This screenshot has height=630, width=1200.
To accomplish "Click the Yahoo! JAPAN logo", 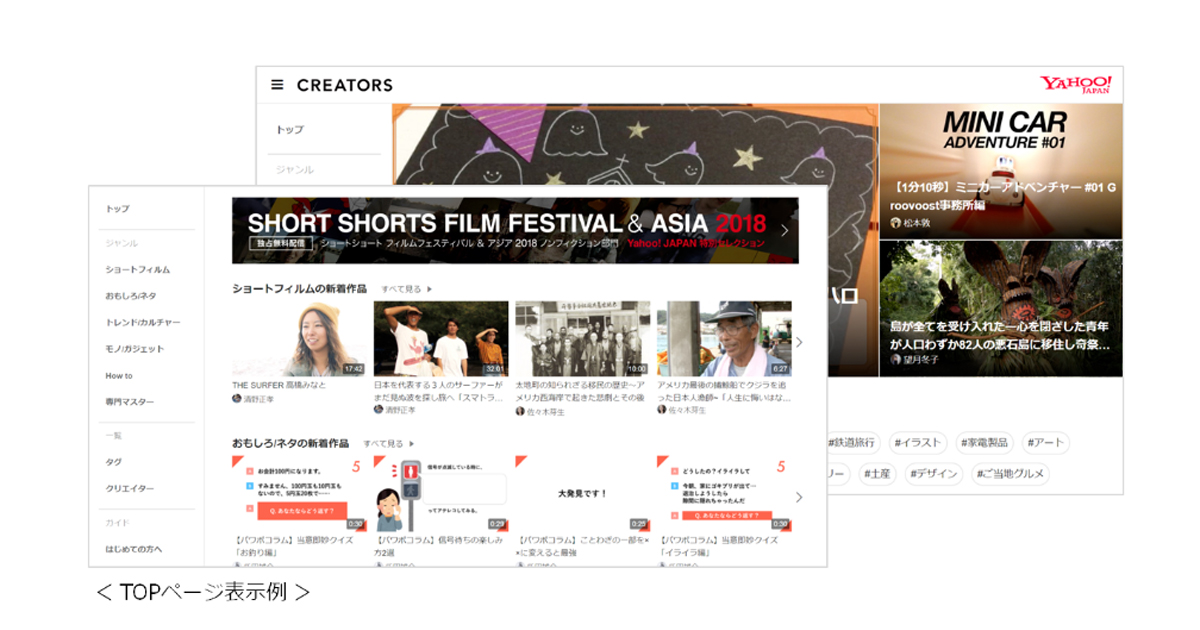I will (1076, 85).
